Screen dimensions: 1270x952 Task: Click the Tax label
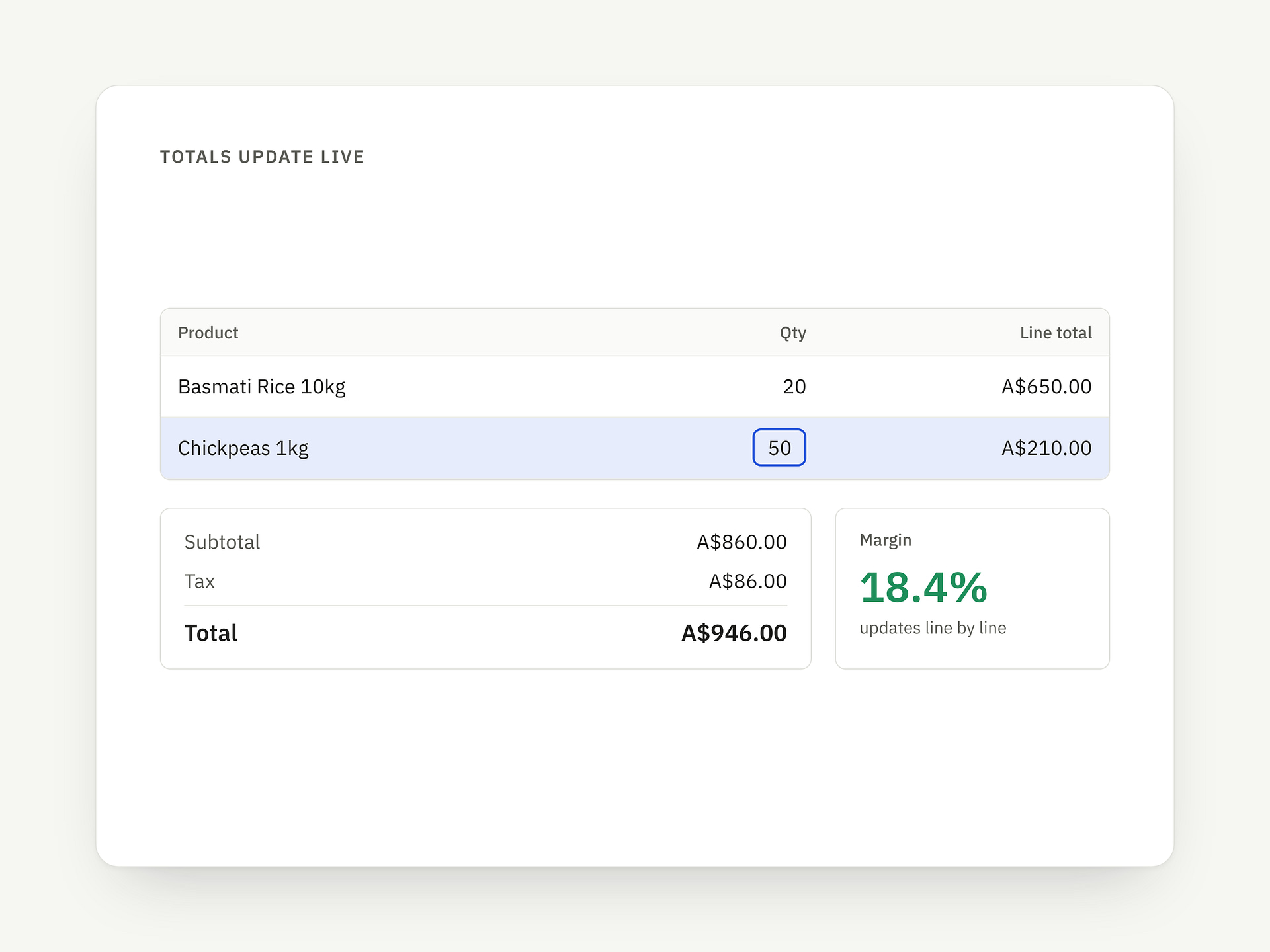tap(199, 581)
